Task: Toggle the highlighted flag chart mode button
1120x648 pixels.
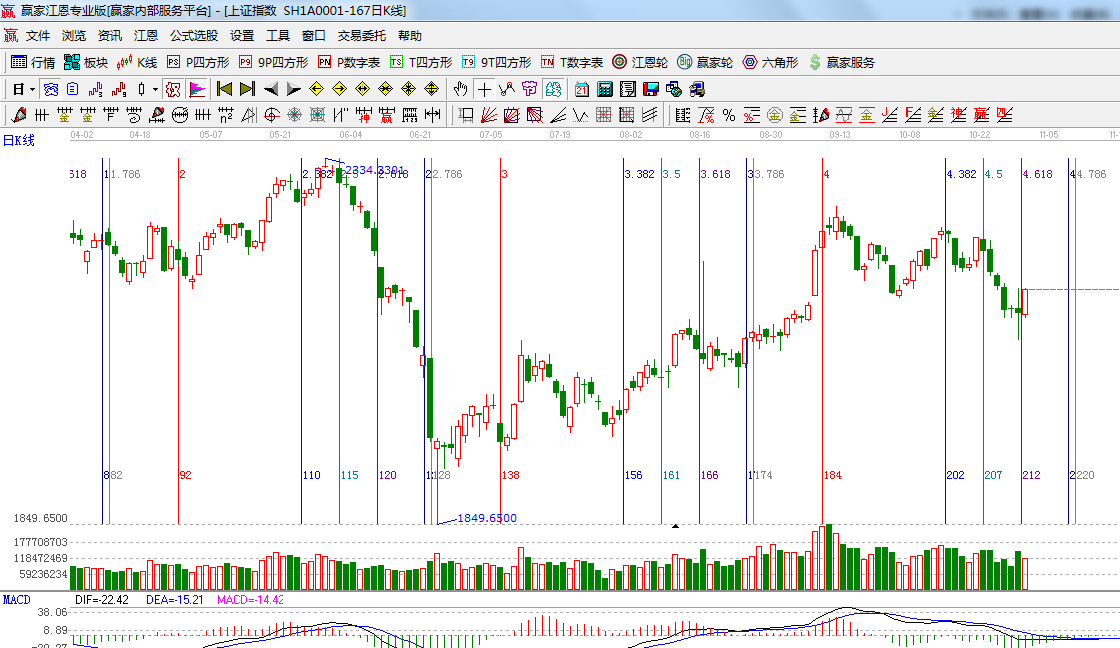Action: click(196, 89)
